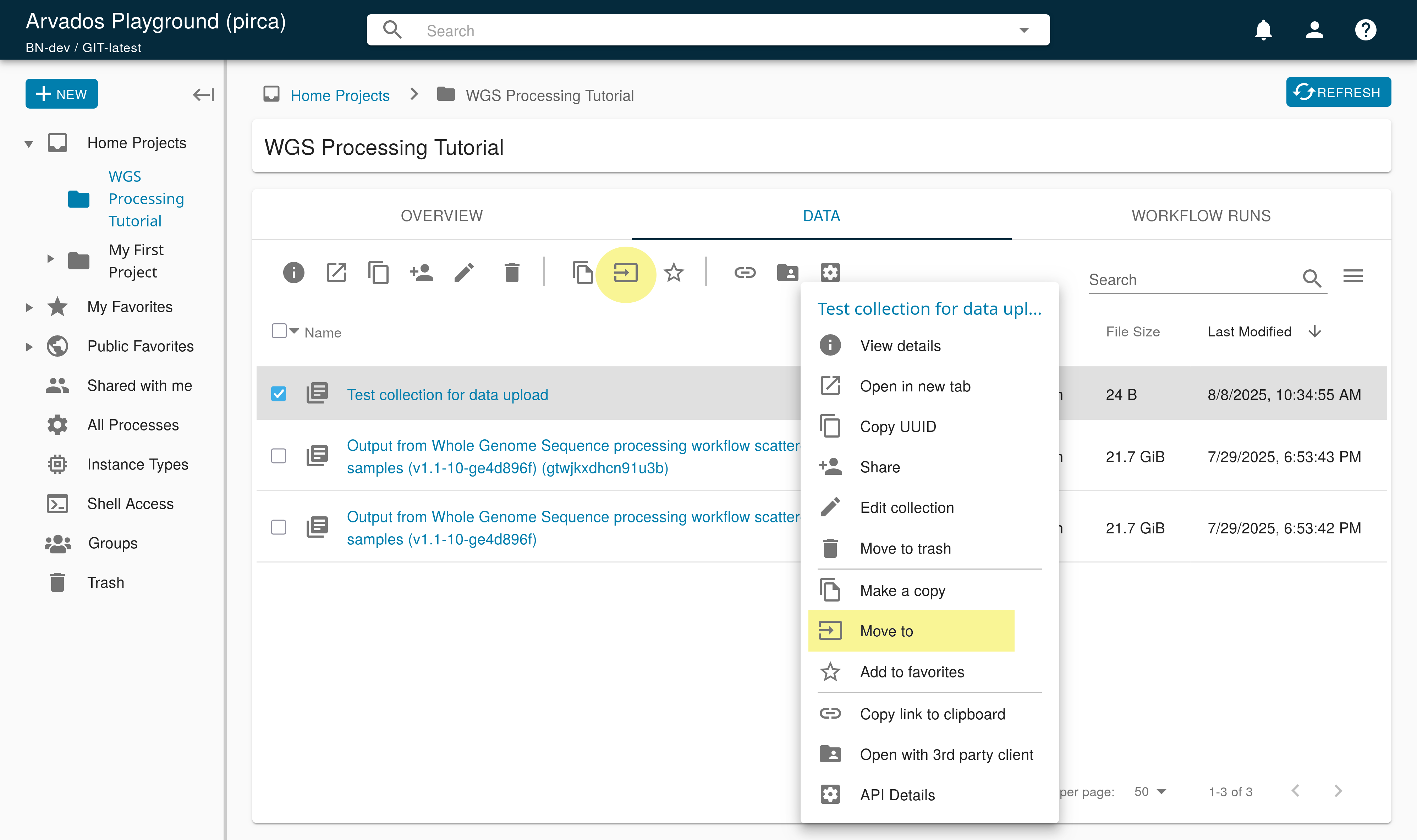Switch to the Workflow Runs tab
The width and height of the screenshot is (1417, 840).
click(1201, 216)
